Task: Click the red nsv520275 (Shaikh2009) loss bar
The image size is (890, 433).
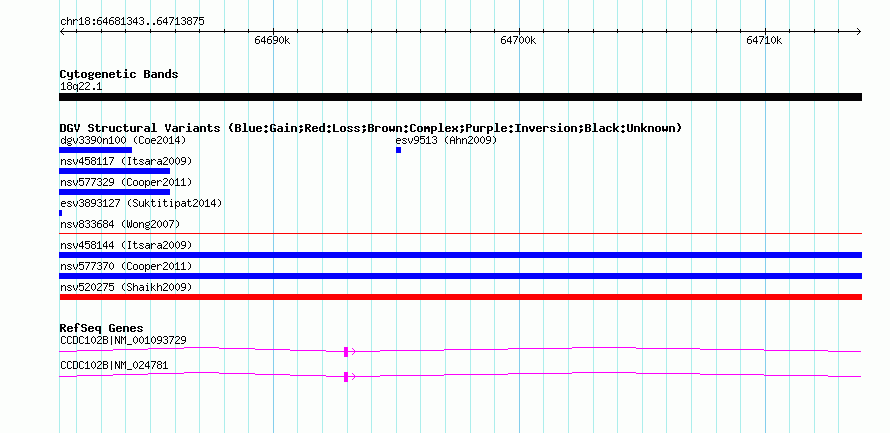Action: (460, 297)
